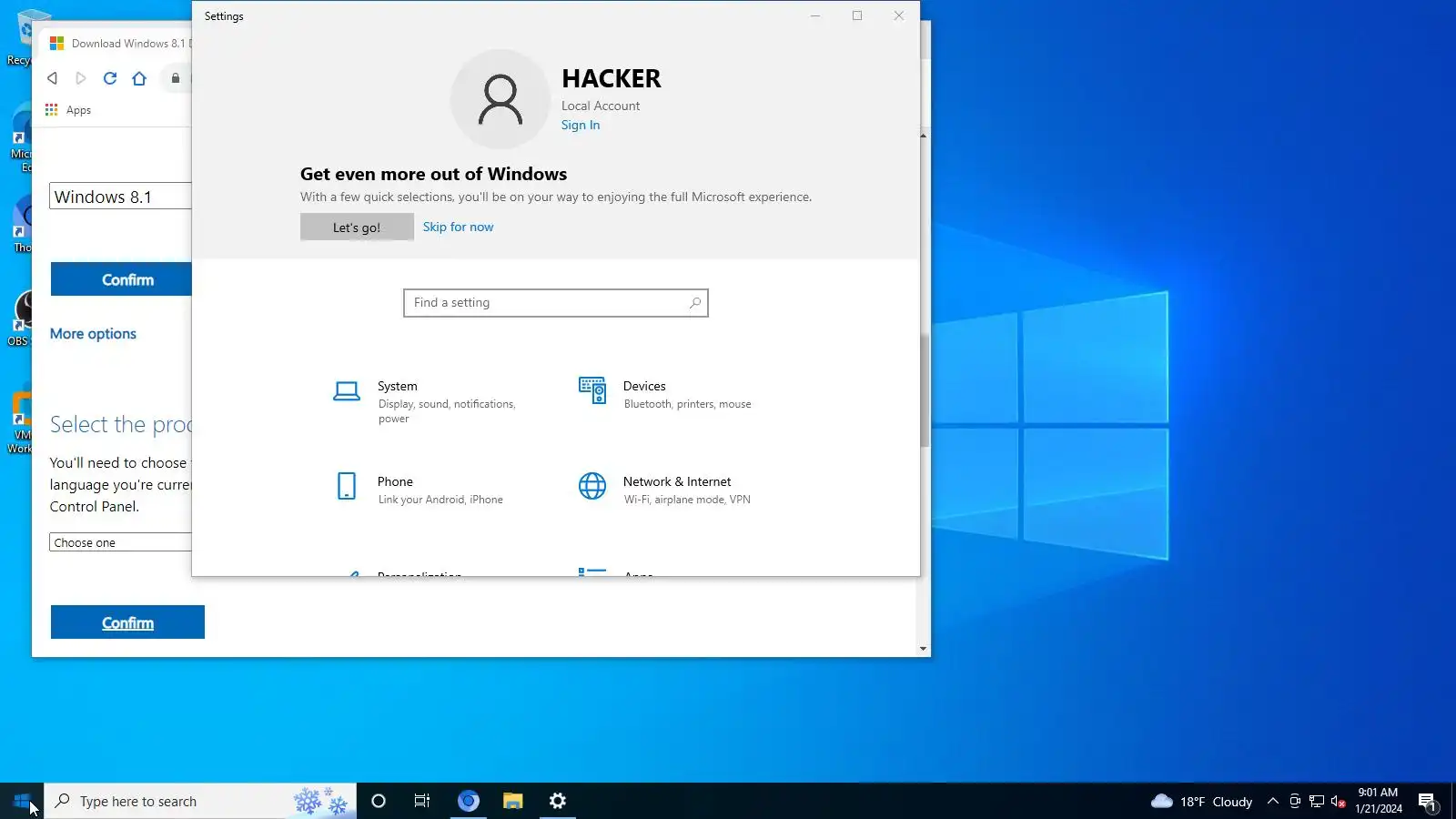
Task: Click the HACKER account name
Action: point(612,79)
